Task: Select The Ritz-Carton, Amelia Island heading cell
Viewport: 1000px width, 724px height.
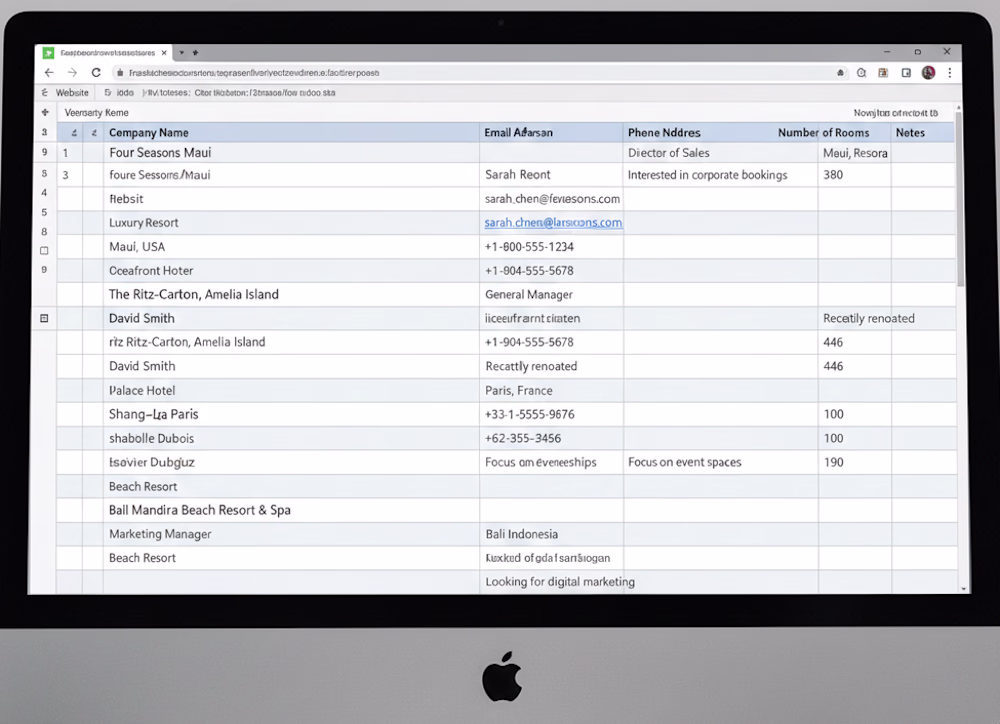Action: click(x=291, y=295)
